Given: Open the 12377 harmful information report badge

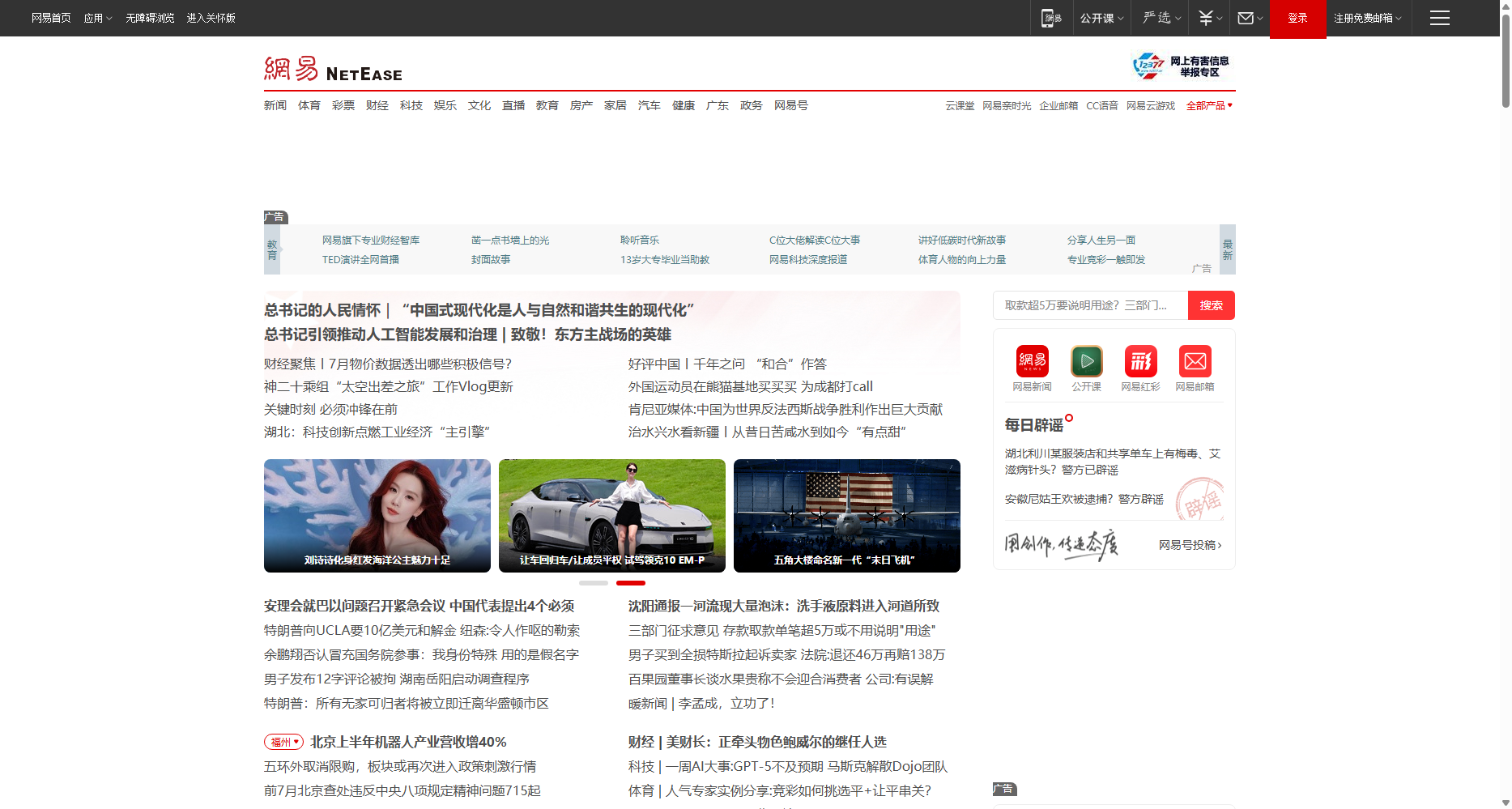Looking at the screenshot, I should pyautogui.click(x=1182, y=66).
